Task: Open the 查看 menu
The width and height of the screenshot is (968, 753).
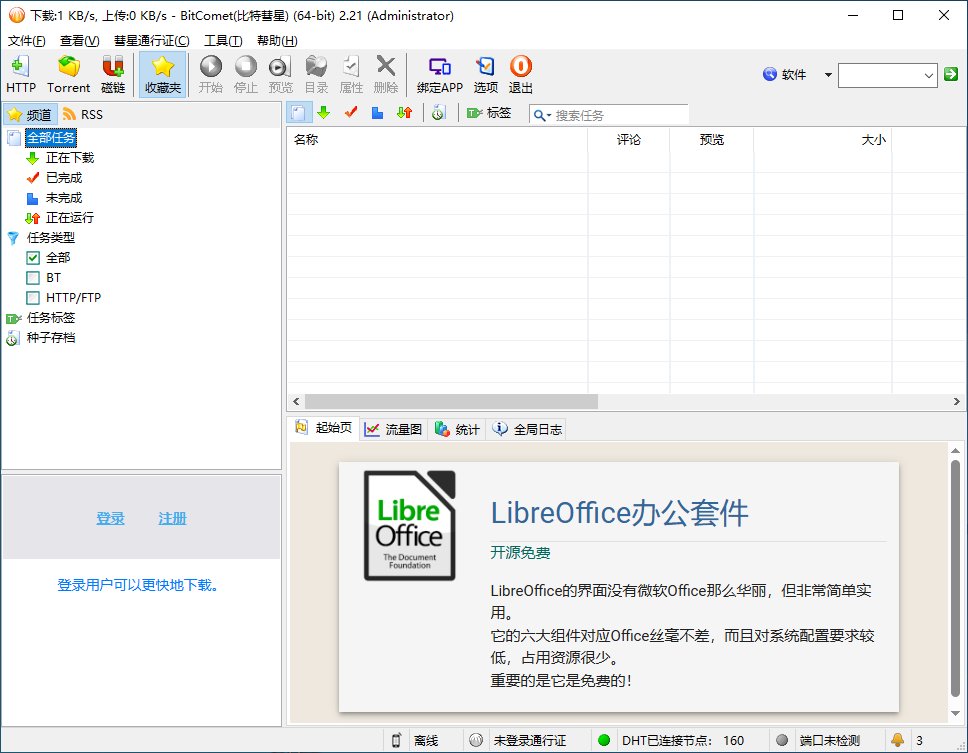Action: [x=79, y=41]
